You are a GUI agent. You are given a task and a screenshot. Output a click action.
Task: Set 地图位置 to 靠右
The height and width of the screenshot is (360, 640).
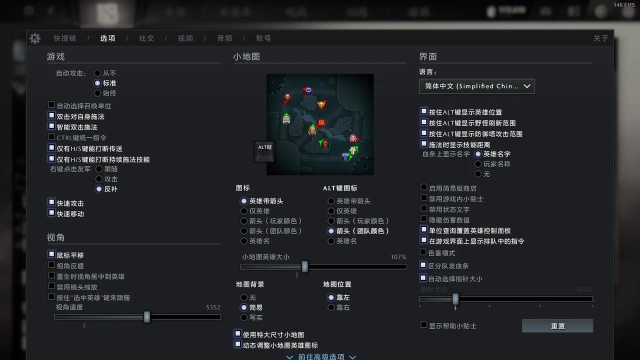click(x=331, y=307)
